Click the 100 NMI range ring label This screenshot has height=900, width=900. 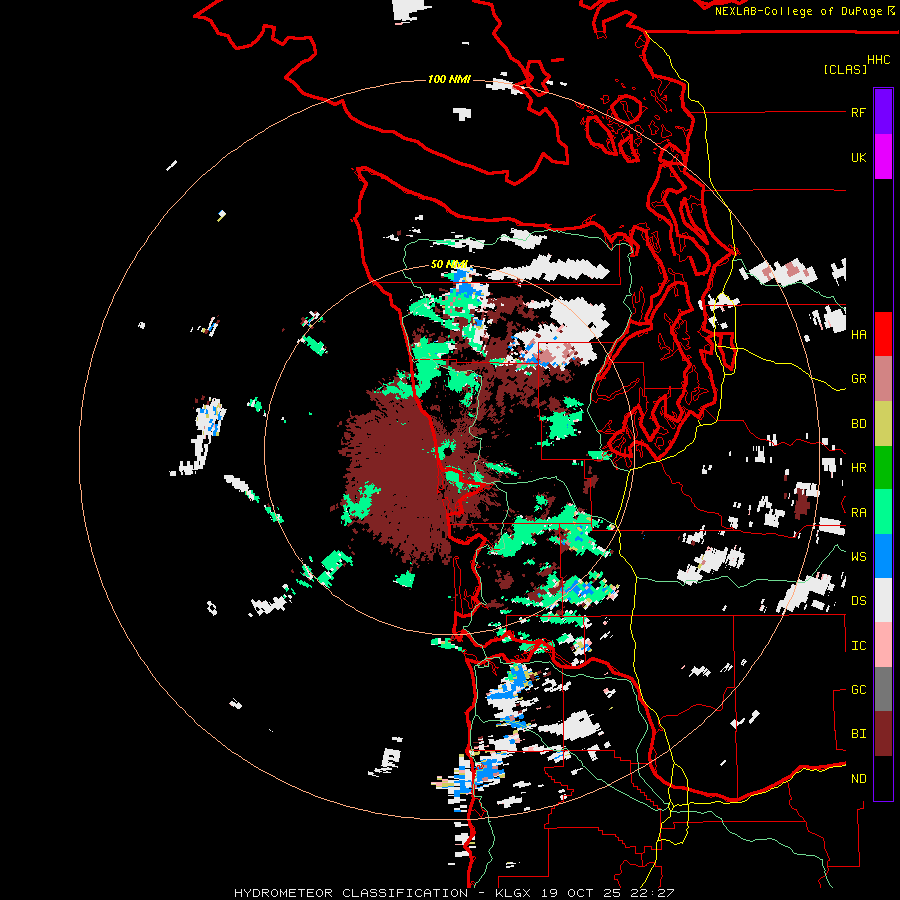tap(449, 79)
